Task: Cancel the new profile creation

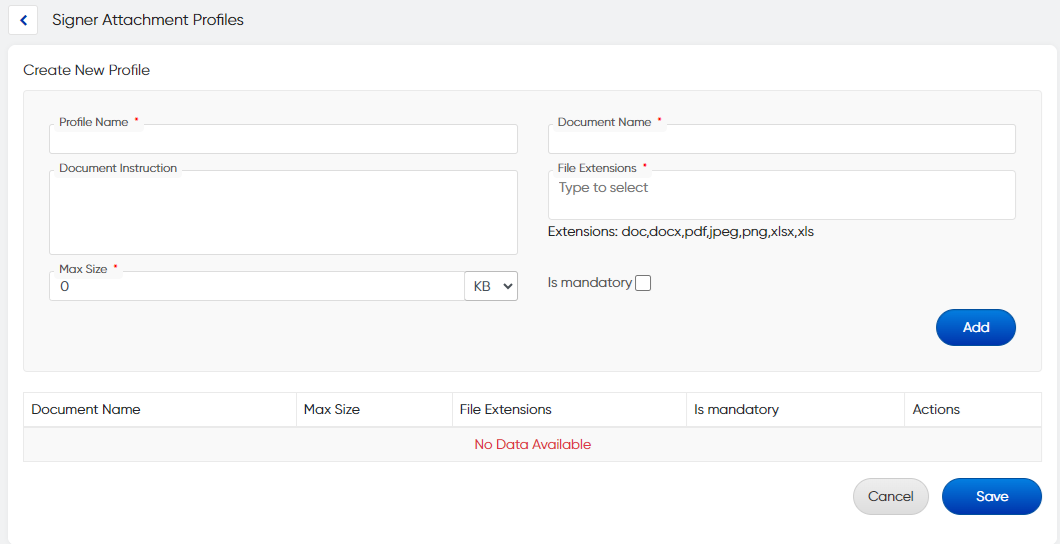Action: click(890, 496)
